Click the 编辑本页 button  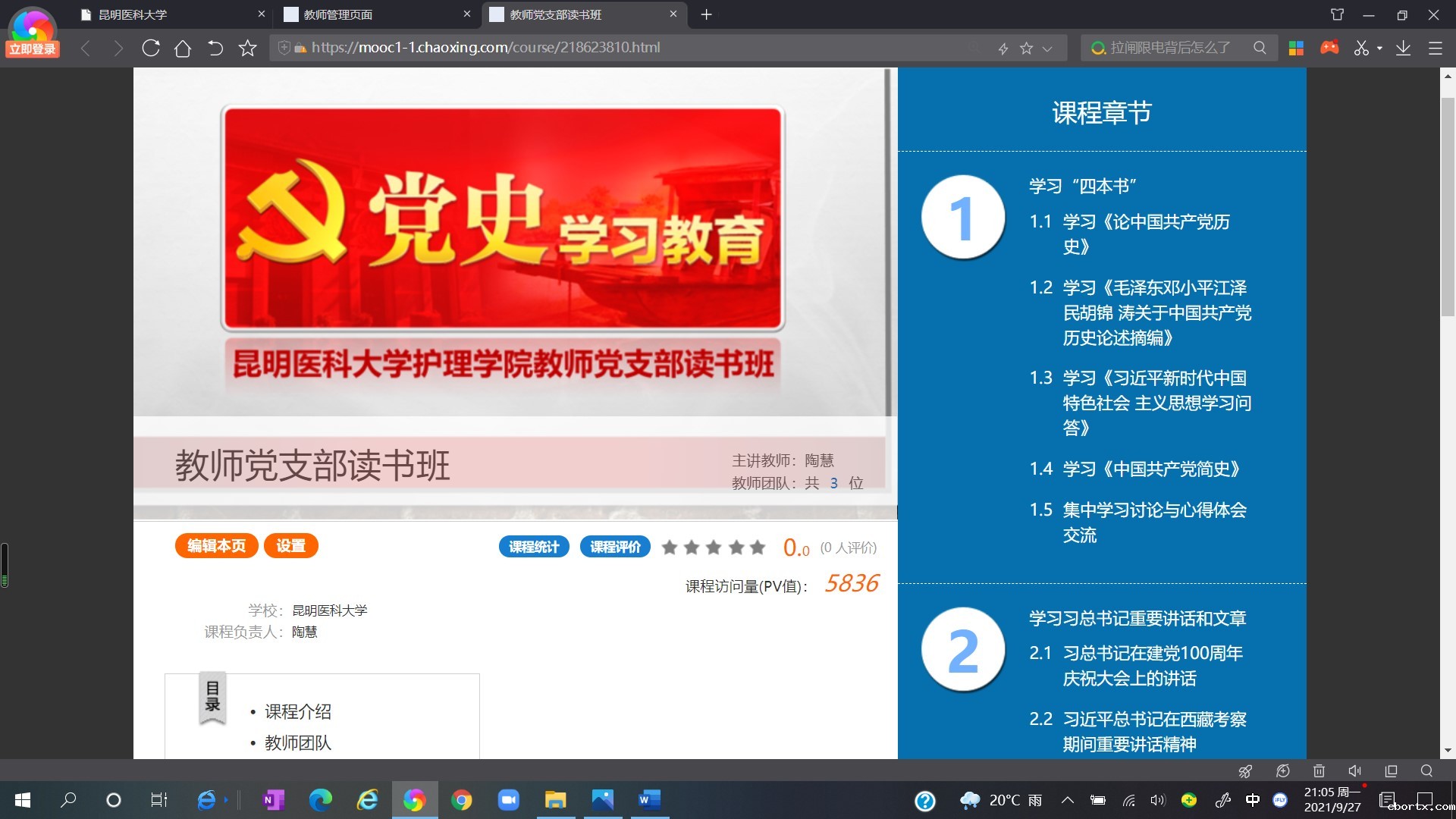tap(216, 546)
